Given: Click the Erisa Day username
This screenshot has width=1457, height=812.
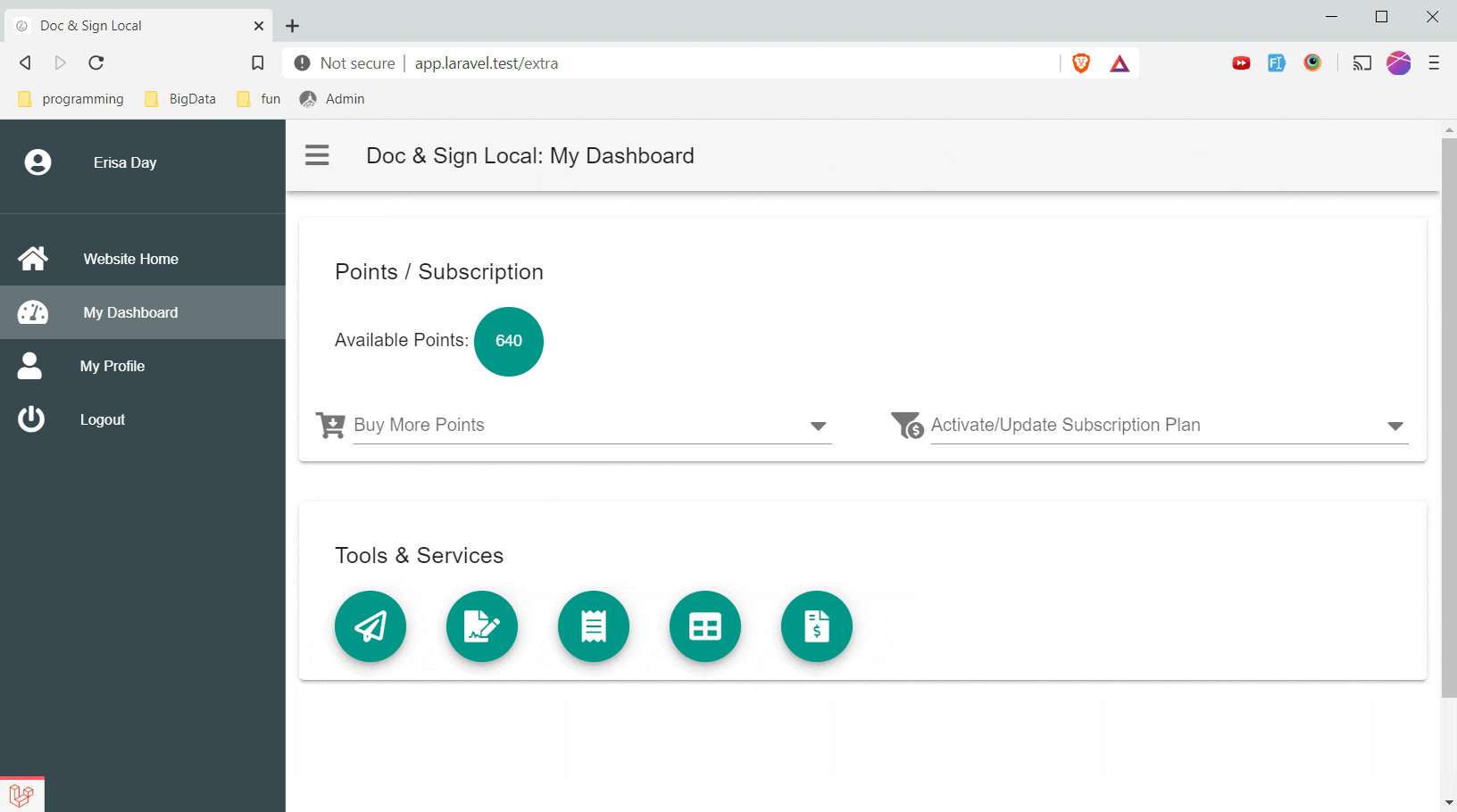Looking at the screenshot, I should pyautogui.click(x=125, y=162).
